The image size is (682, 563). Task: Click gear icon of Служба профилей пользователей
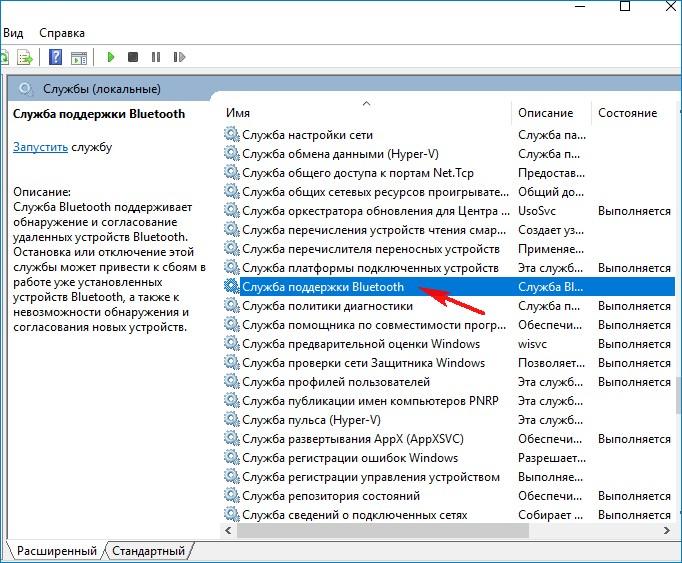pyautogui.click(x=231, y=382)
